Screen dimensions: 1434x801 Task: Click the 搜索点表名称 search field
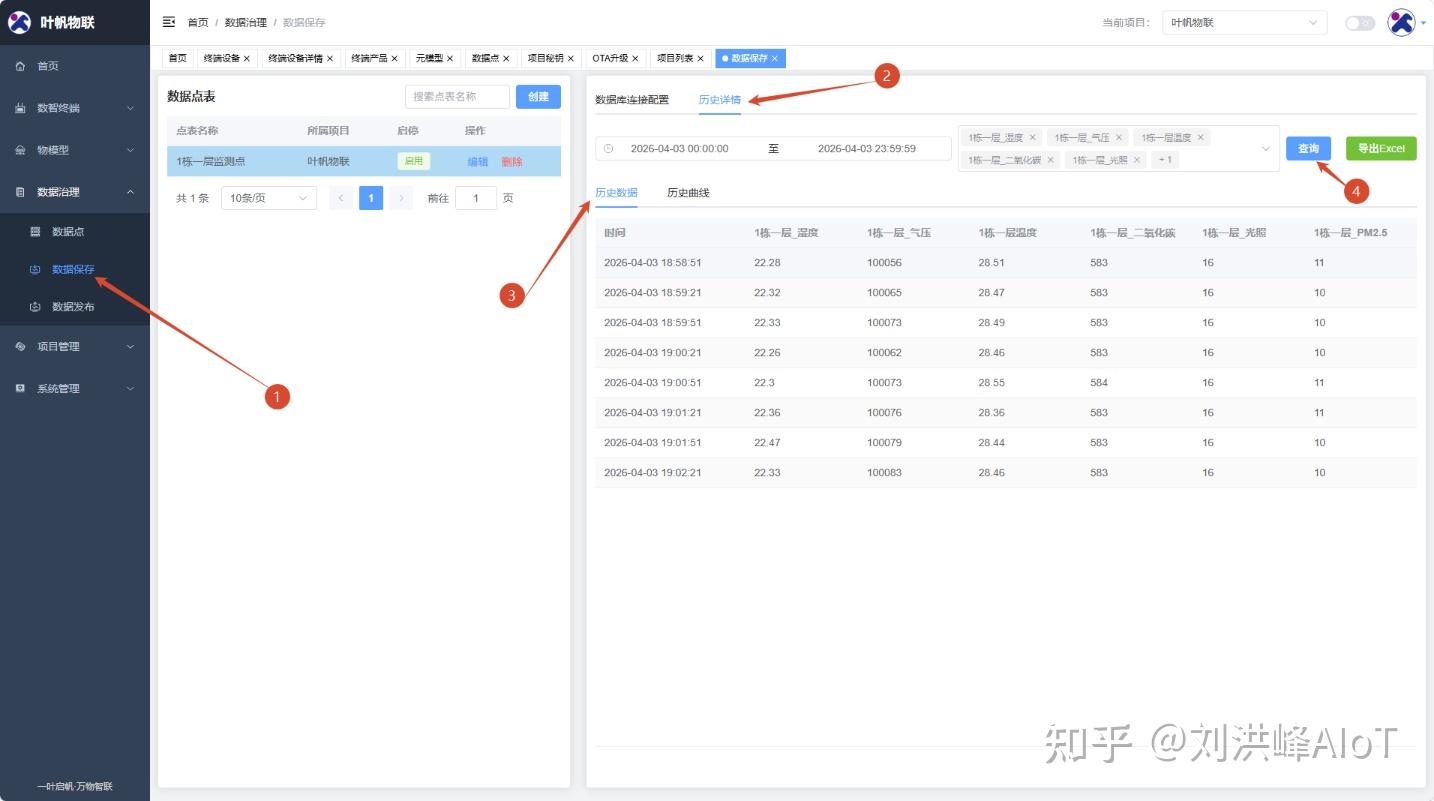pos(457,96)
